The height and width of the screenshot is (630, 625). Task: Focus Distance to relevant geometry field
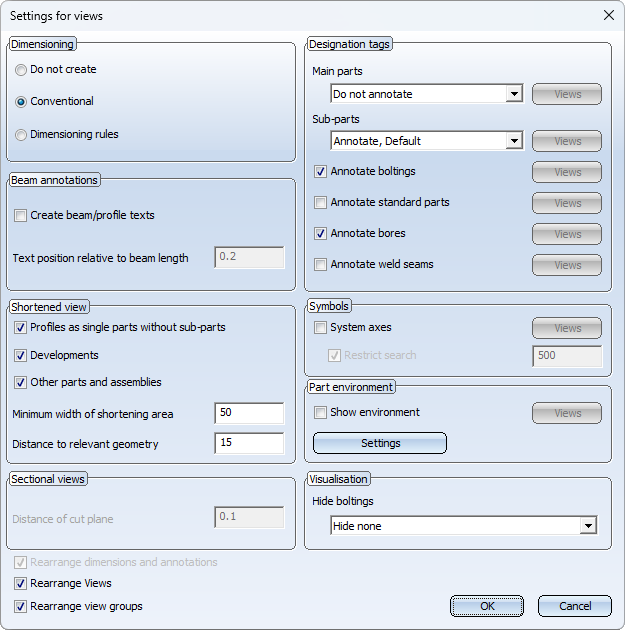[x=249, y=443]
